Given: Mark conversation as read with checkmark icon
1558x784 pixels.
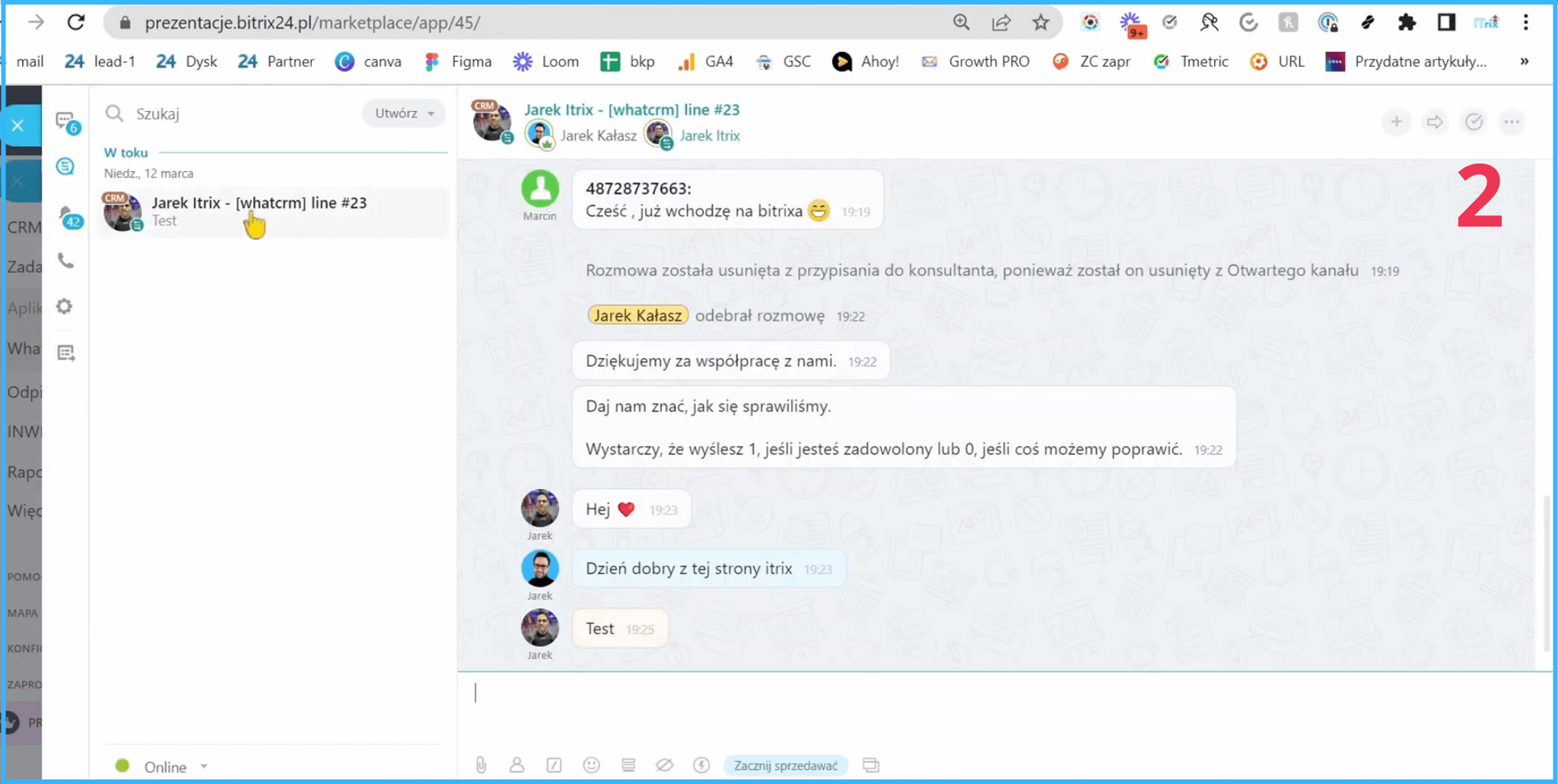Looking at the screenshot, I should tap(1474, 122).
